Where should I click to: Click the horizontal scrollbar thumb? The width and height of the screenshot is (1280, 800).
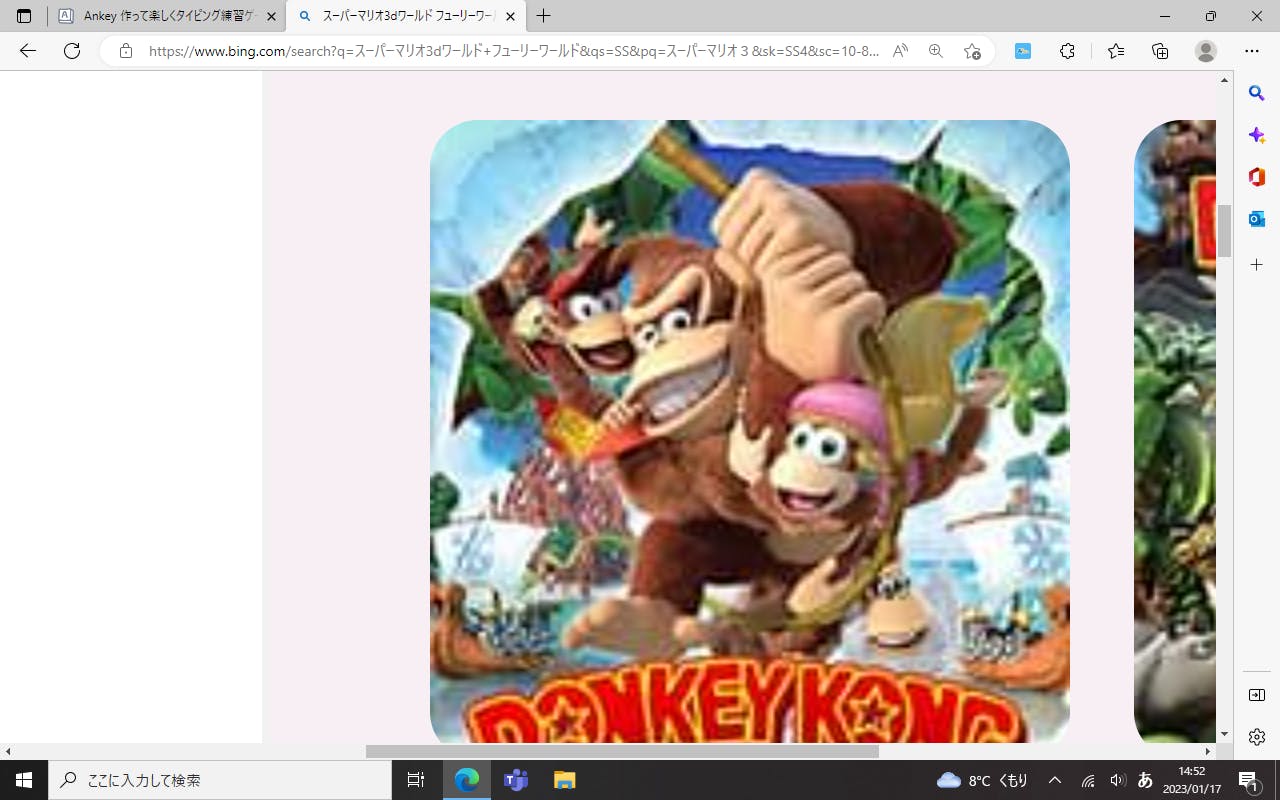pyautogui.click(x=622, y=751)
